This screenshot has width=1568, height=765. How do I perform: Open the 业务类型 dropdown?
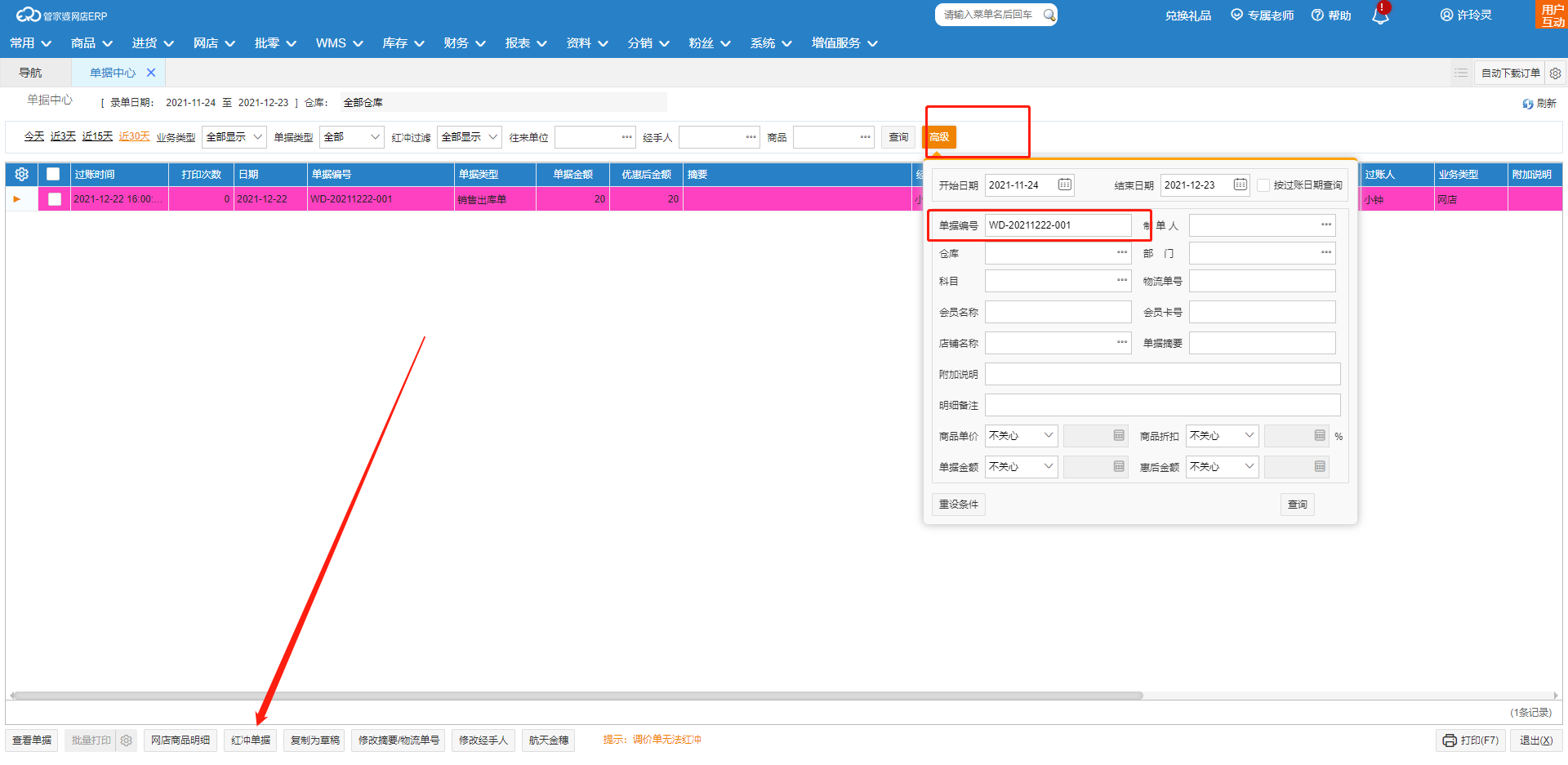coord(234,137)
